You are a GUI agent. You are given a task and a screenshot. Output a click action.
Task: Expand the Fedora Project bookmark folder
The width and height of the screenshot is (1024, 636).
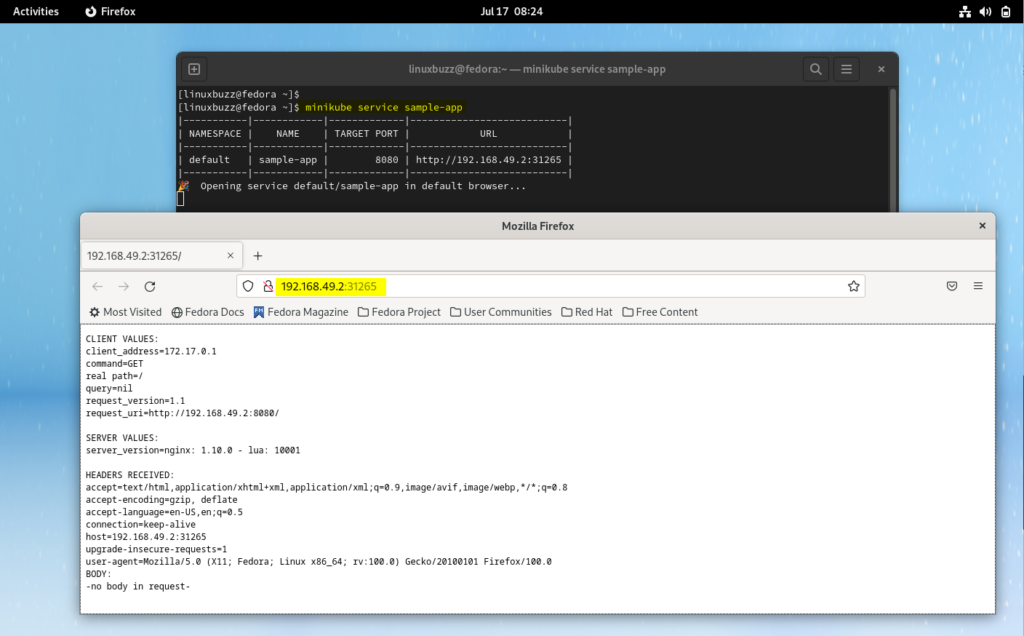[x=399, y=312]
